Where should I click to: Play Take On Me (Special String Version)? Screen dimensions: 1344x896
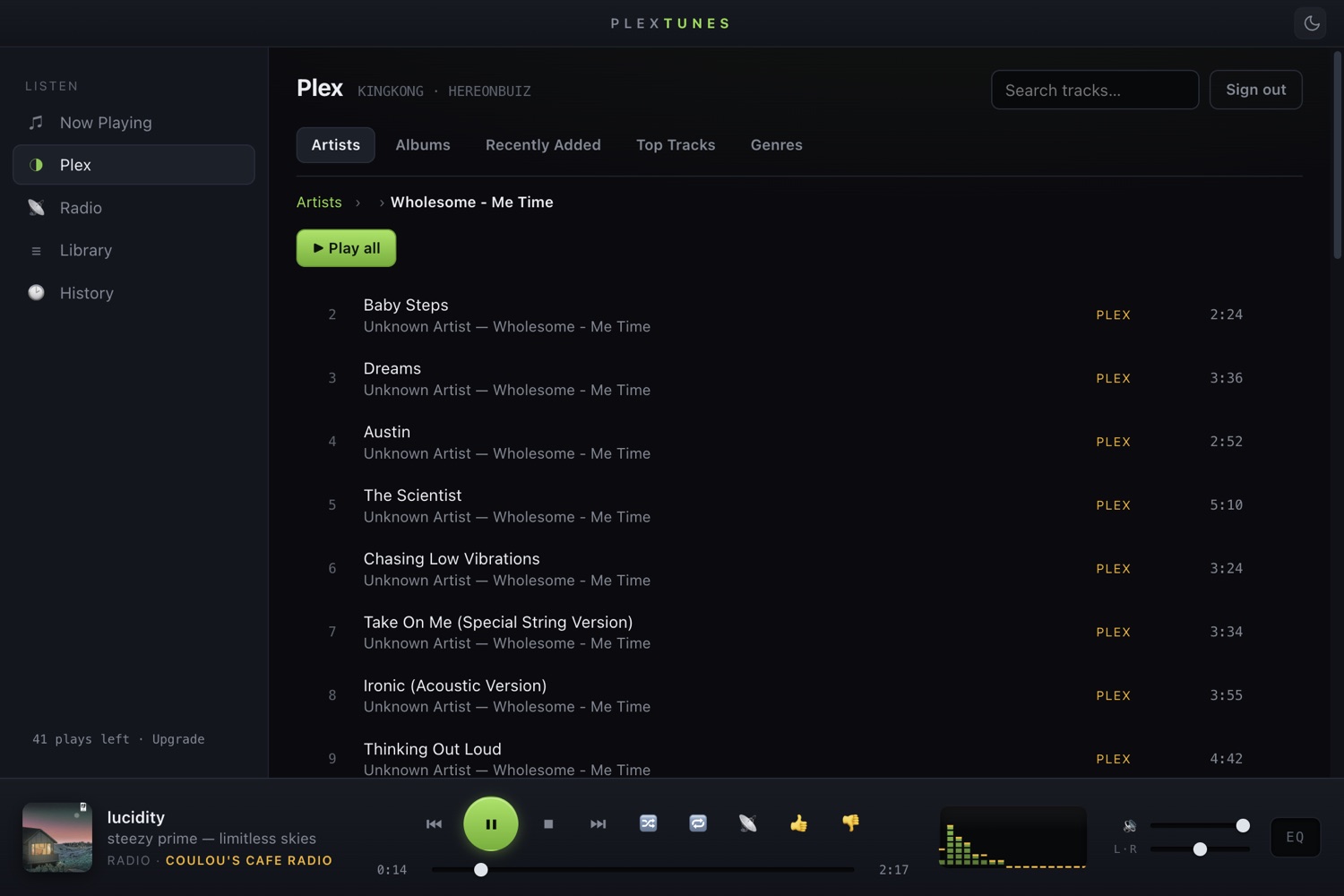click(798, 633)
